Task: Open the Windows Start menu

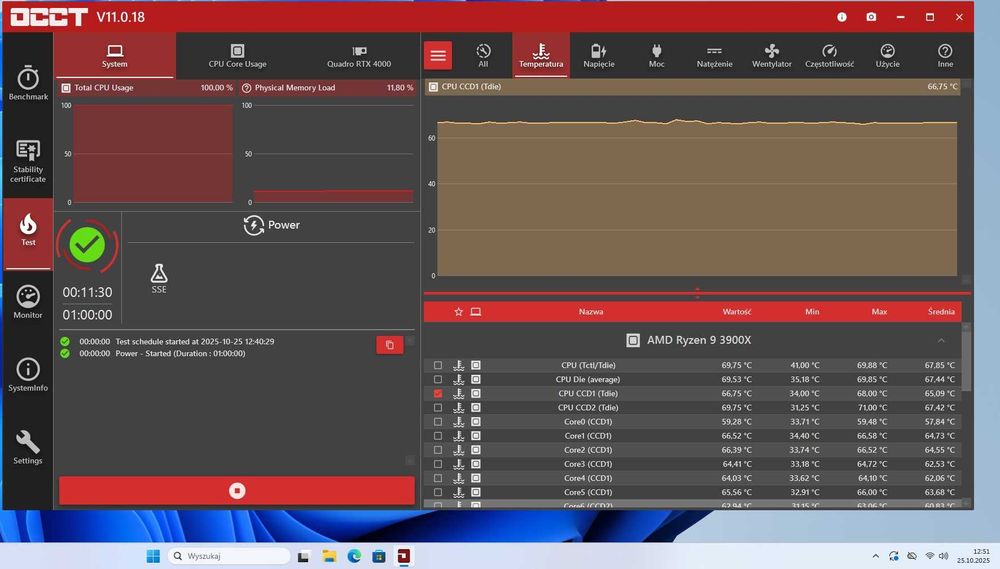Action: 153,556
